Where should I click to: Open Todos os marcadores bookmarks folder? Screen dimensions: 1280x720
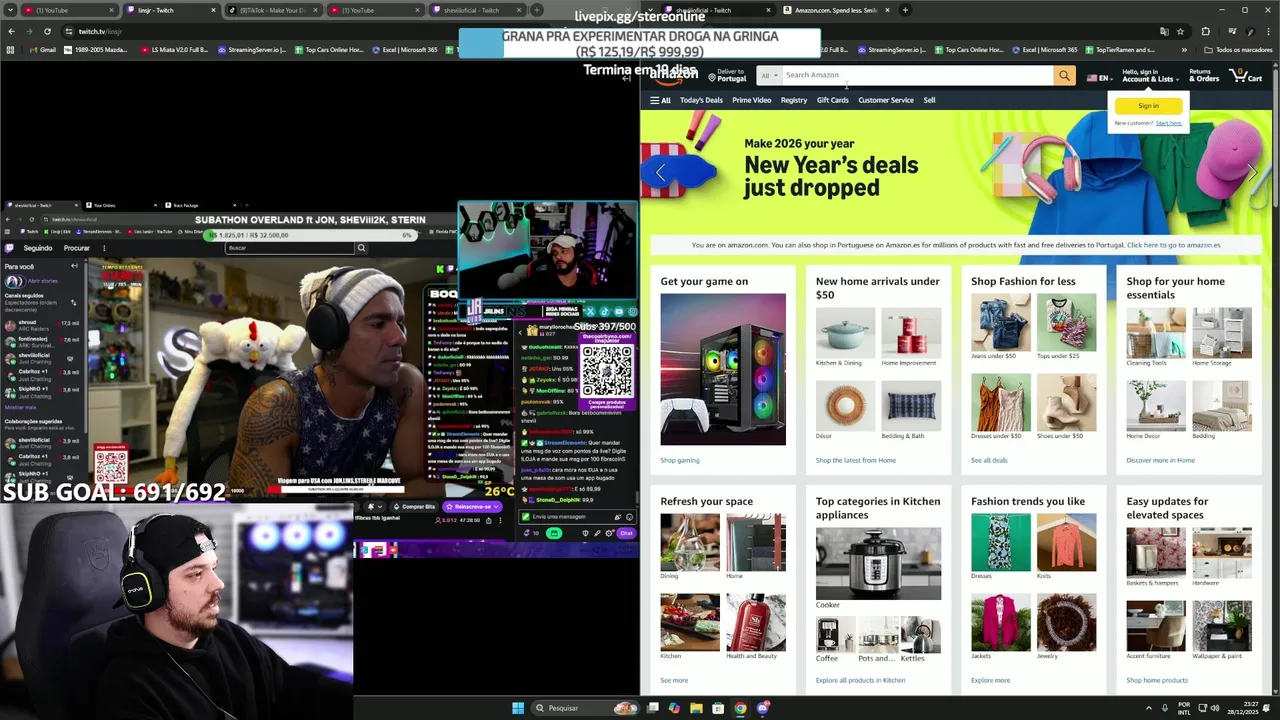coord(1238,50)
